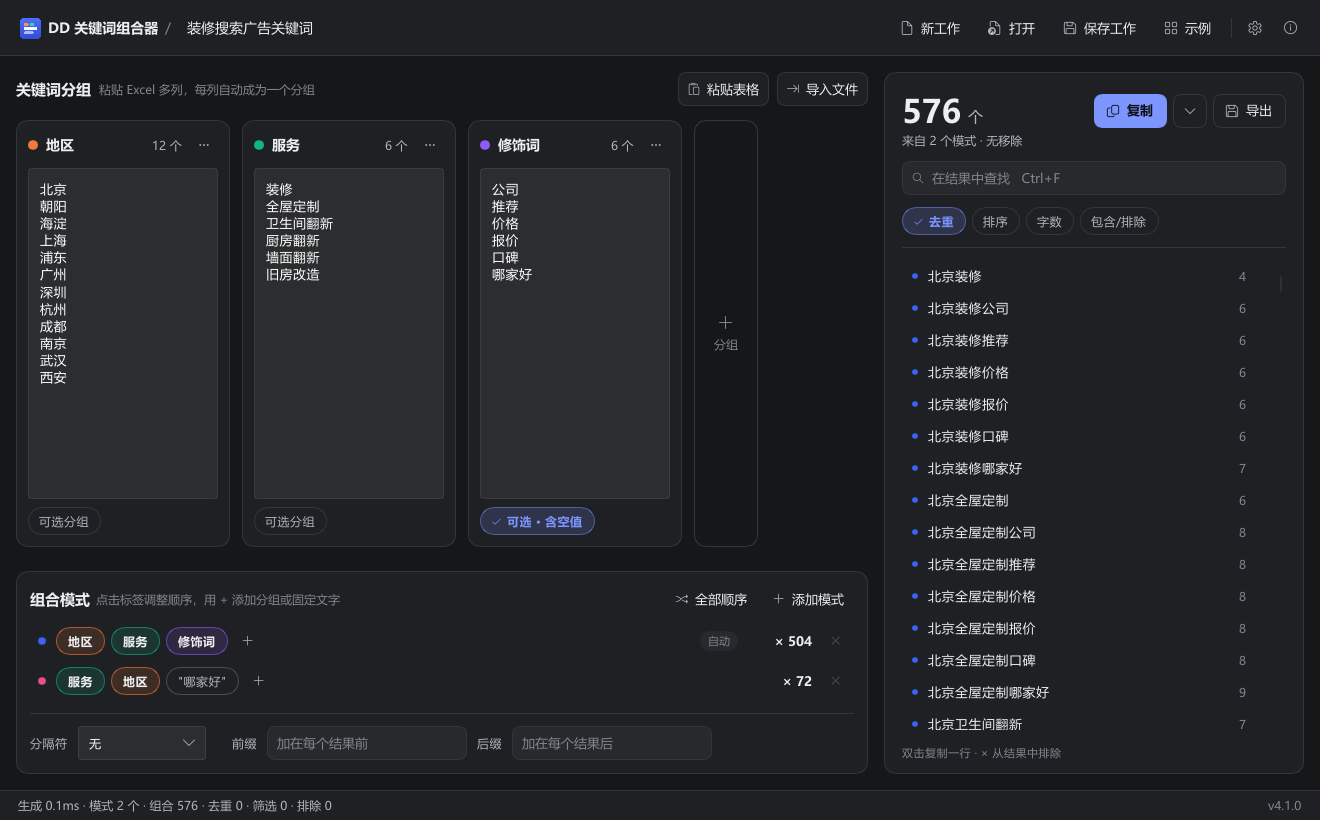The height and width of the screenshot is (820, 1320).
Task: Save the job with 保存工作
Action: pyautogui.click(x=1099, y=28)
